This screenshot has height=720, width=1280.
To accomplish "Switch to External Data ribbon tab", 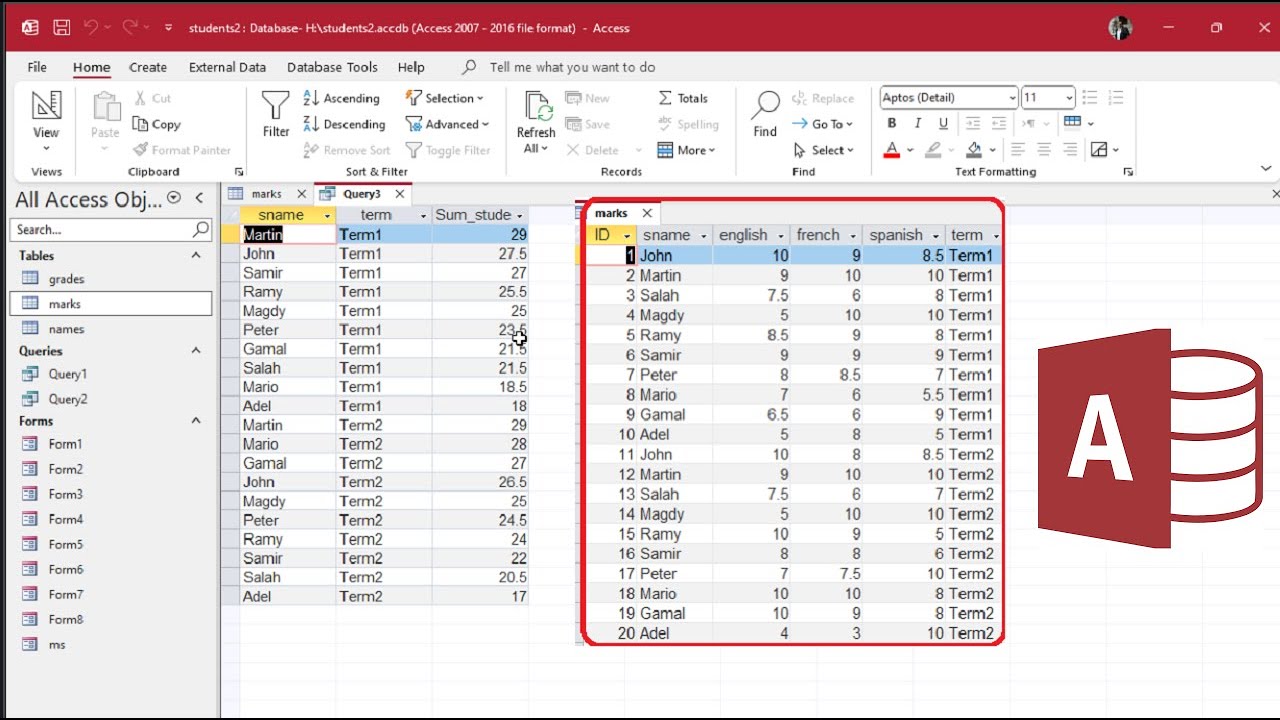I will 227,67.
